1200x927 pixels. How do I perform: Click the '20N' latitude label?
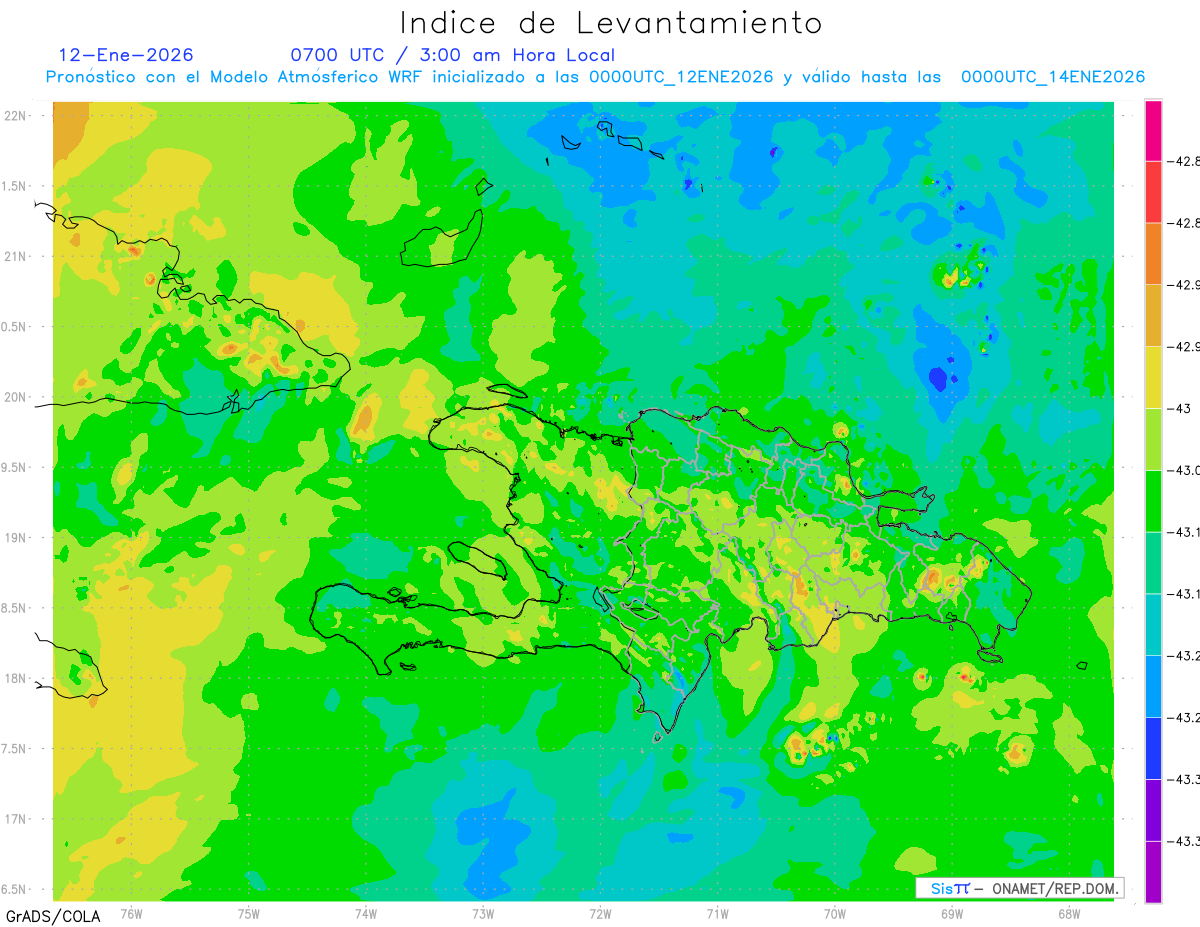click(x=16, y=397)
